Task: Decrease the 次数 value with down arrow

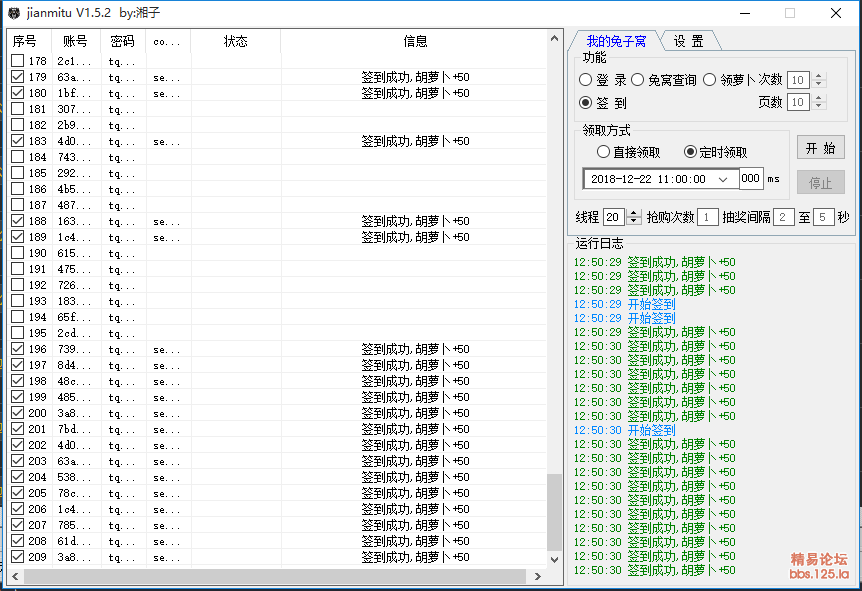Action: [819, 84]
